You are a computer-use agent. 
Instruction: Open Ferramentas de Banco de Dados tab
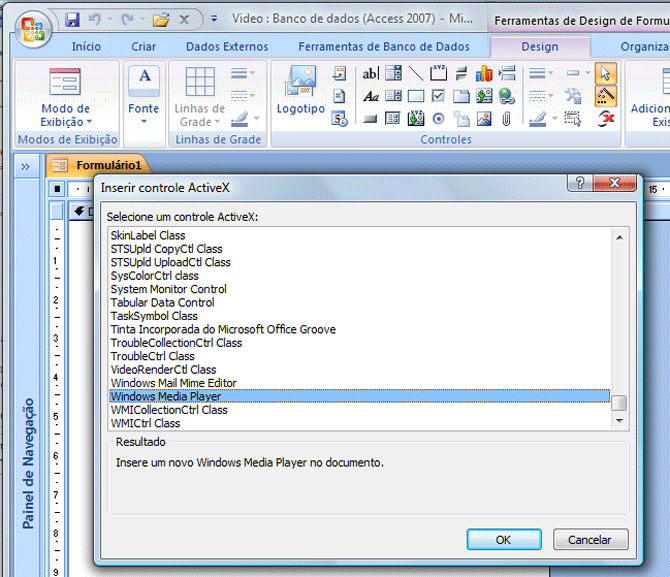[384, 46]
